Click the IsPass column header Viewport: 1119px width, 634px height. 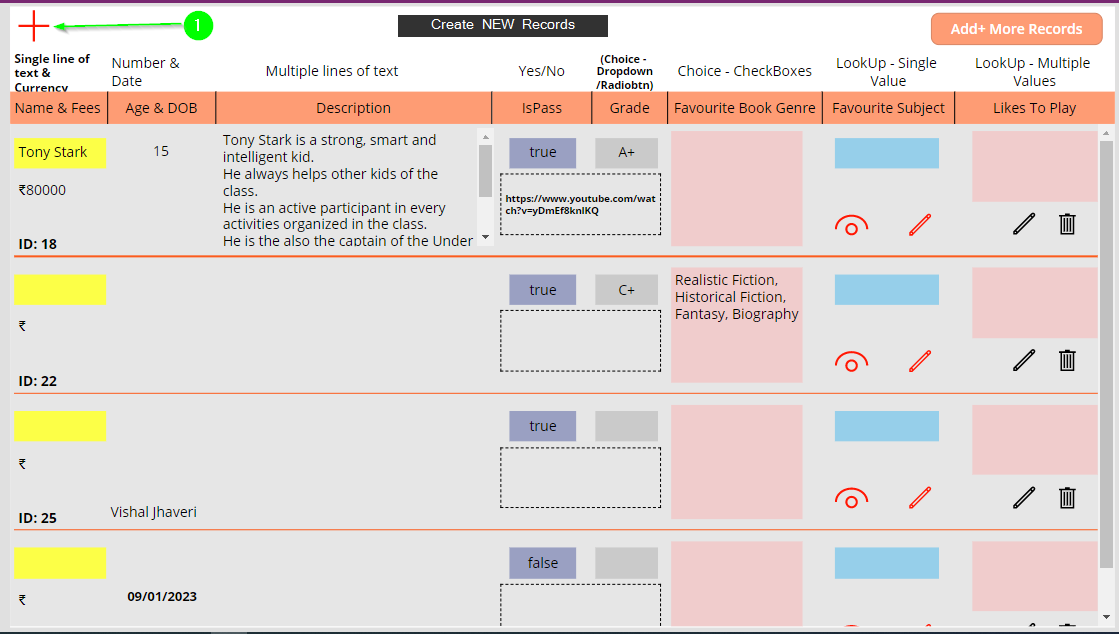[542, 108]
